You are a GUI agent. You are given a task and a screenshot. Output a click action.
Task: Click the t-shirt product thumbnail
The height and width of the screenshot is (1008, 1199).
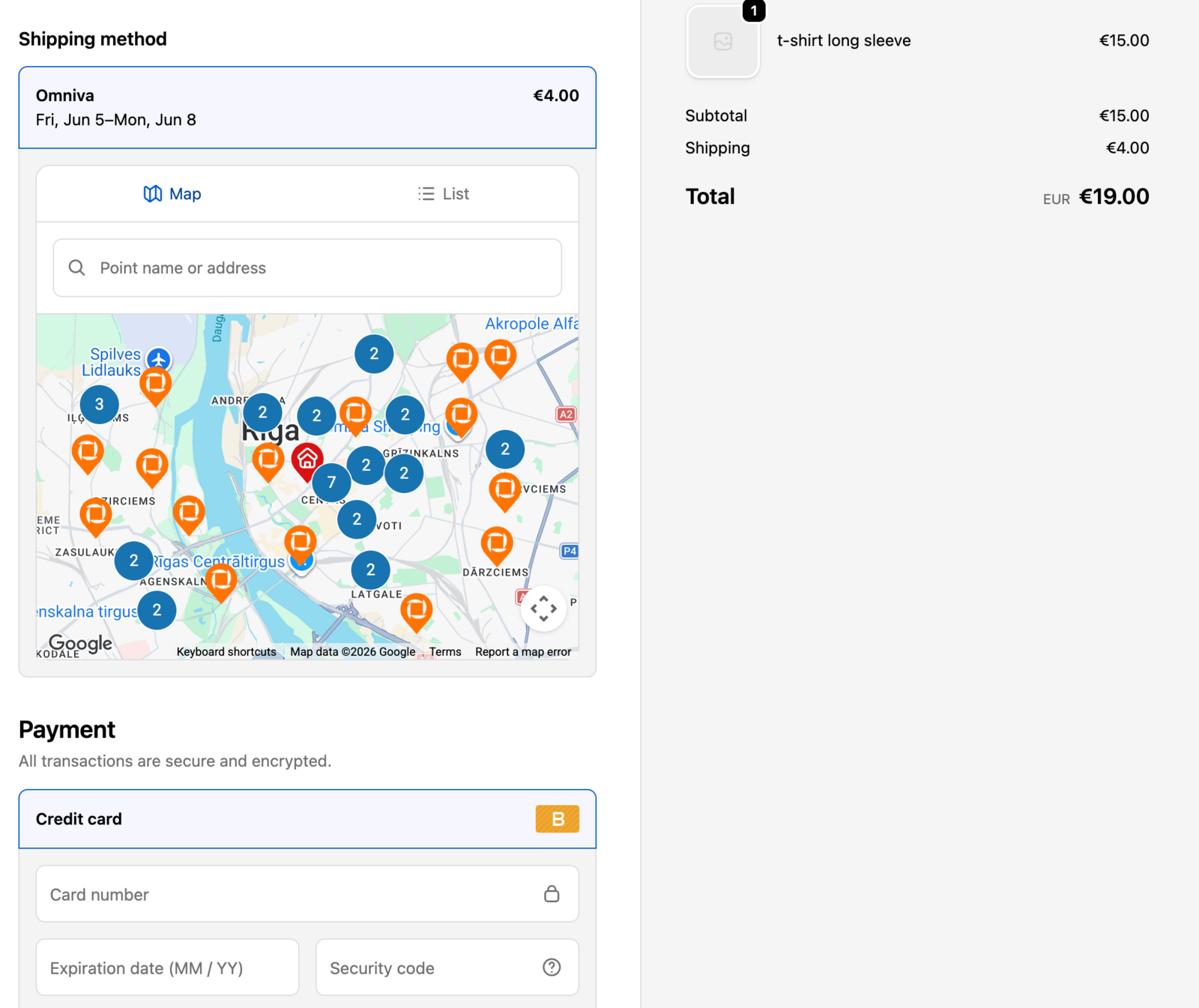point(723,41)
